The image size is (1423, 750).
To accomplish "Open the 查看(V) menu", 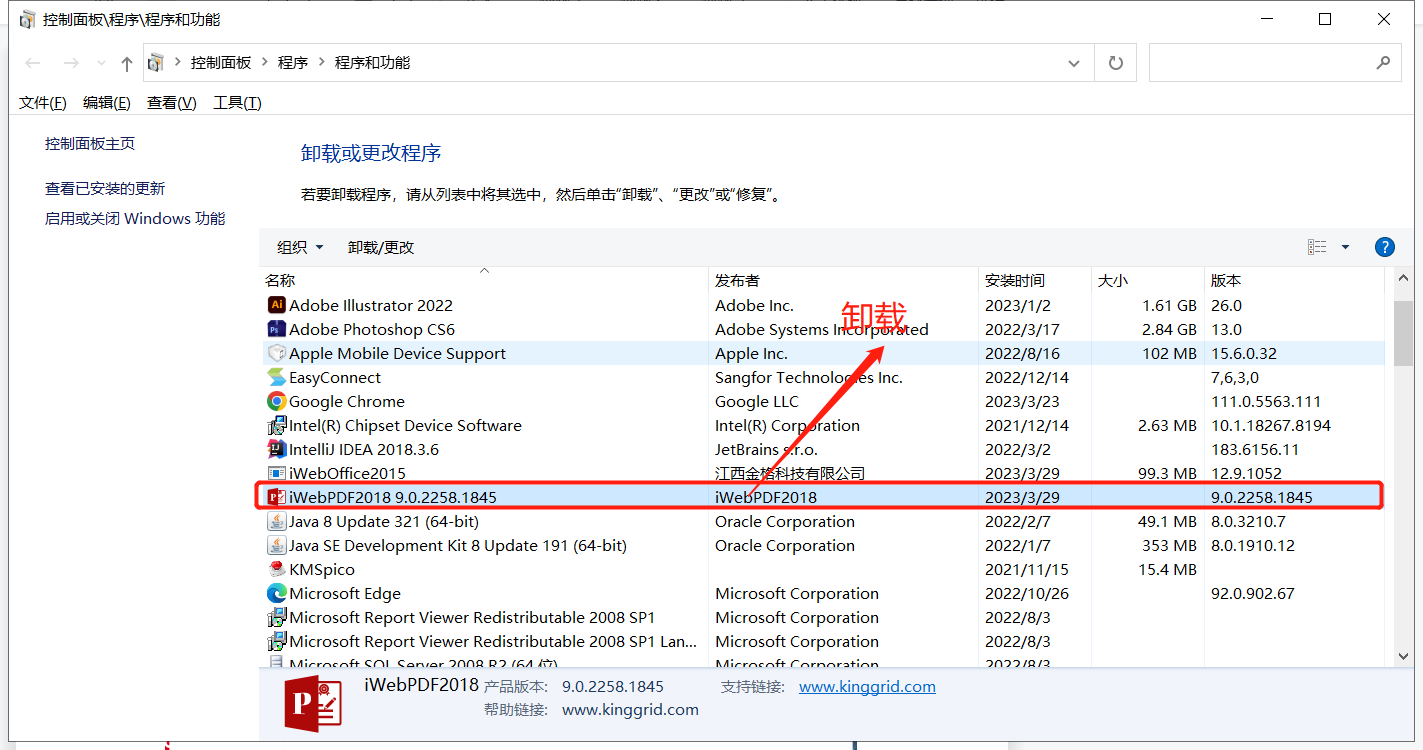I will 172,103.
